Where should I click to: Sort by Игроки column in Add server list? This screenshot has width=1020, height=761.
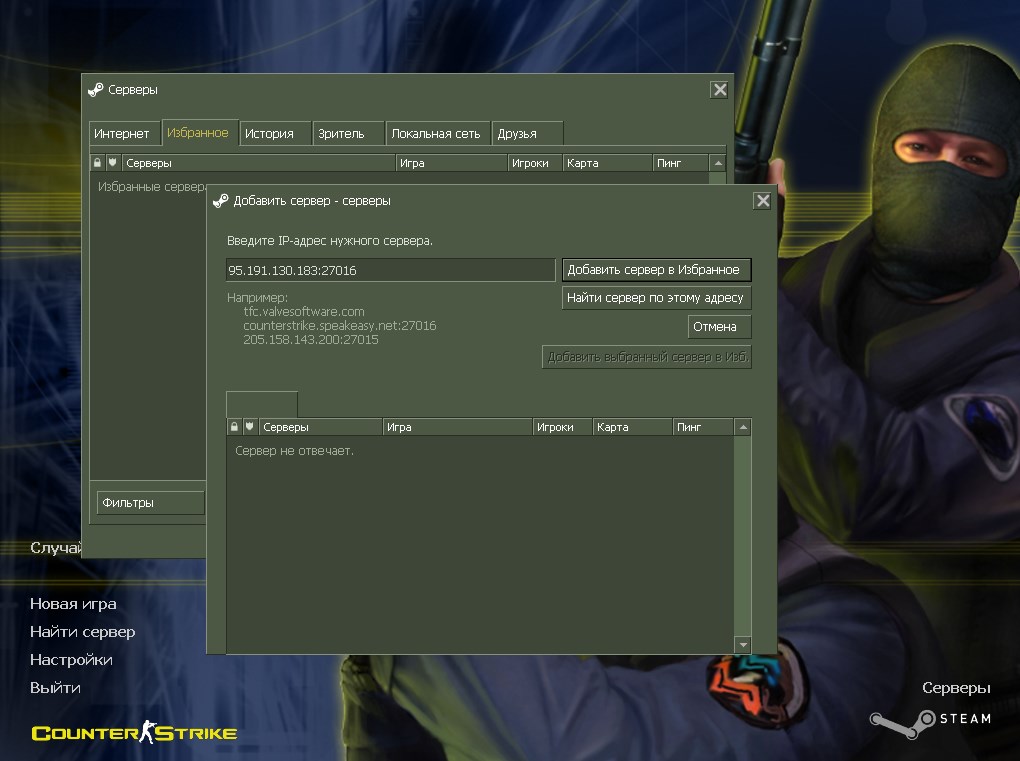coord(562,427)
